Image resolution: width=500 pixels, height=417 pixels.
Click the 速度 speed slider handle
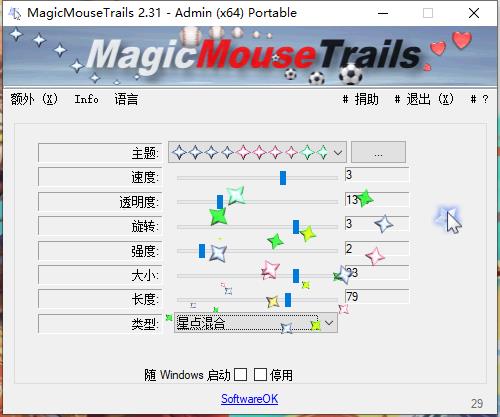[283, 178]
